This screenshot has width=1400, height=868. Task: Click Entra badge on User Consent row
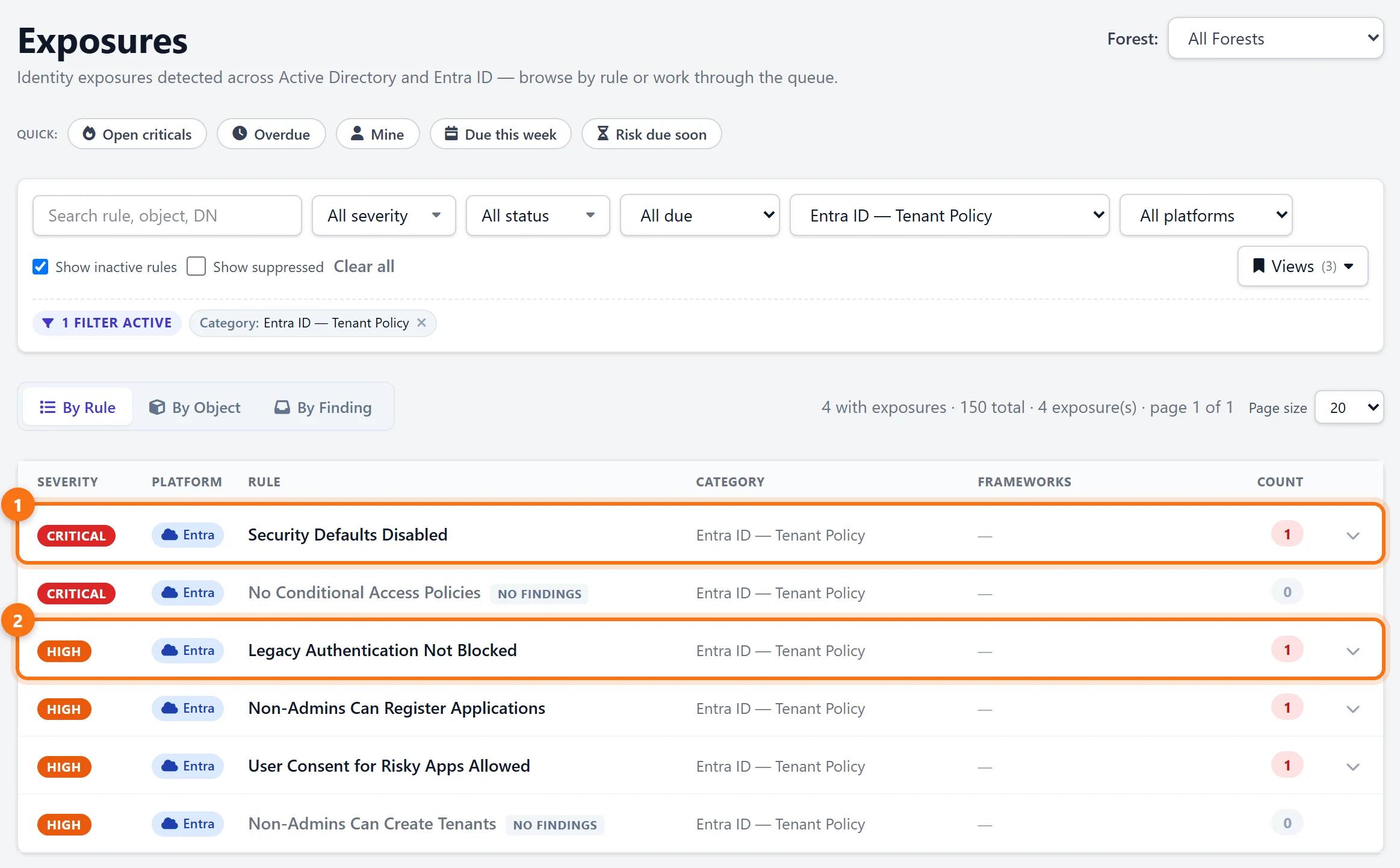point(188,766)
